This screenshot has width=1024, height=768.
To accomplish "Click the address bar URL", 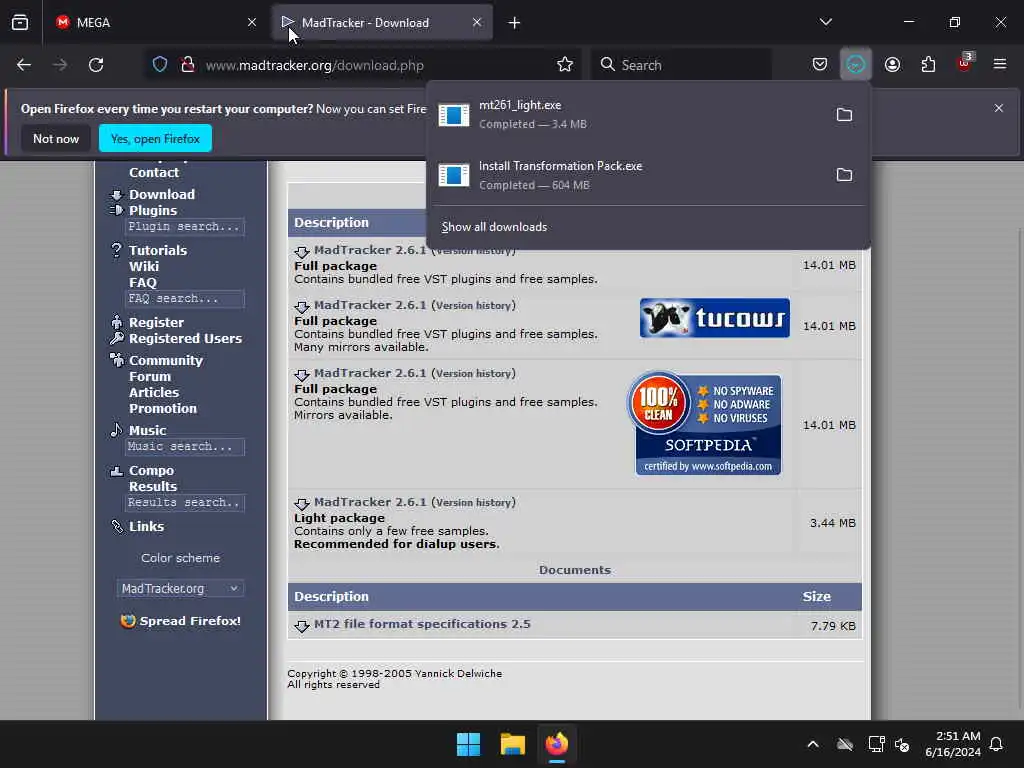I will pyautogui.click(x=315, y=65).
